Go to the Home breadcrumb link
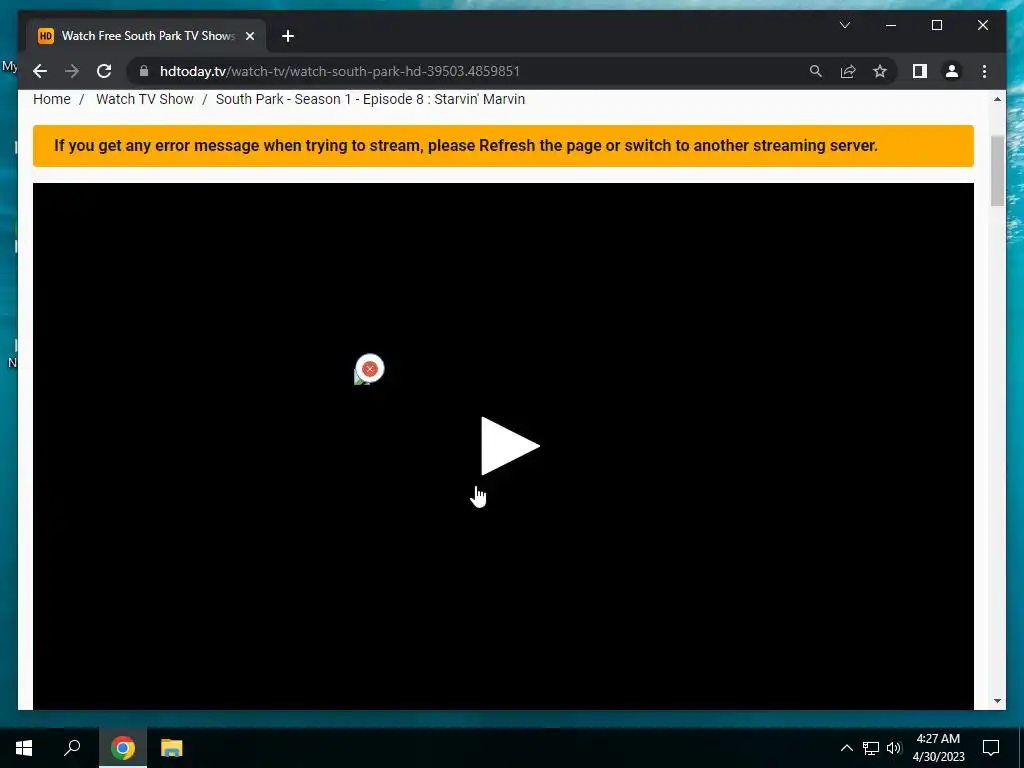This screenshot has width=1024, height=768. click(x=52, y=99)
